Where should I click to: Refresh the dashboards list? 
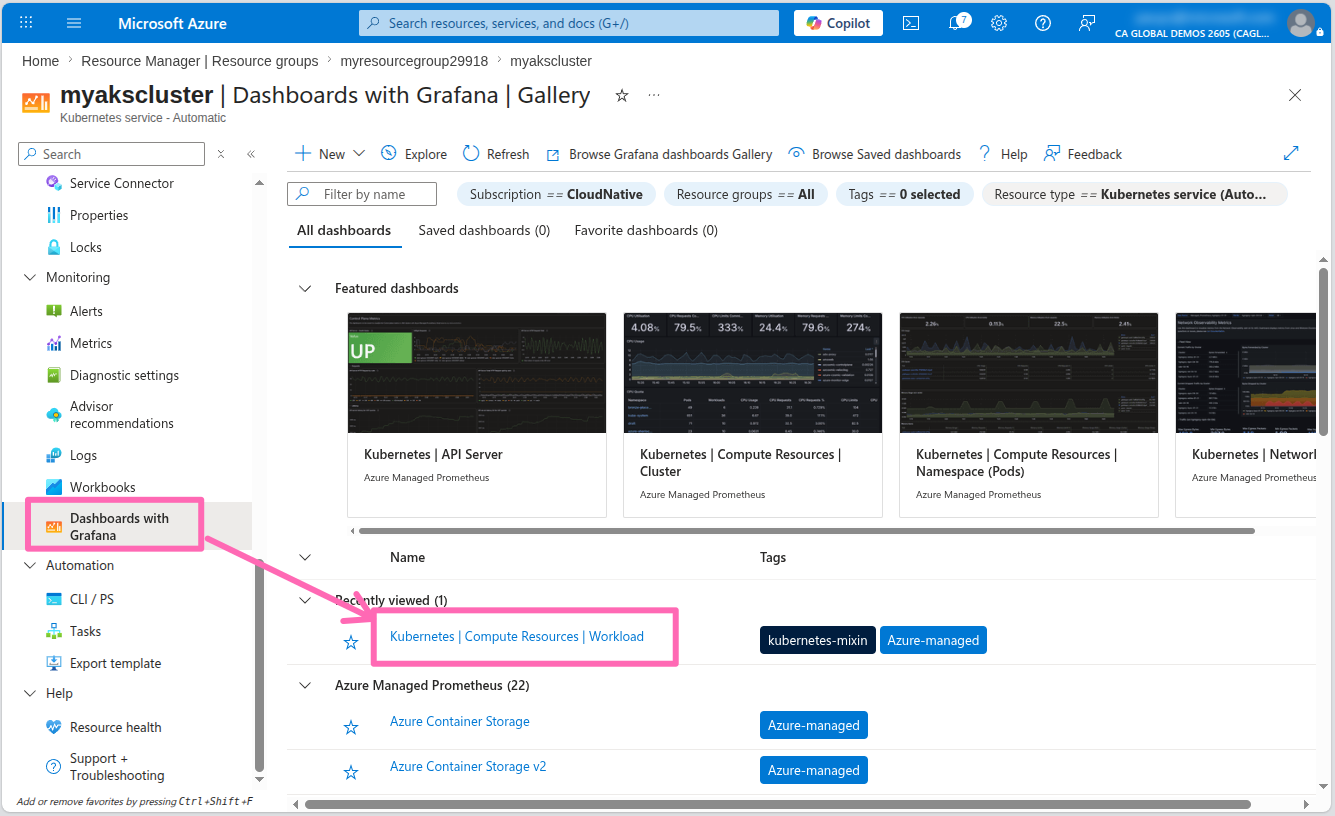(496, 154)
